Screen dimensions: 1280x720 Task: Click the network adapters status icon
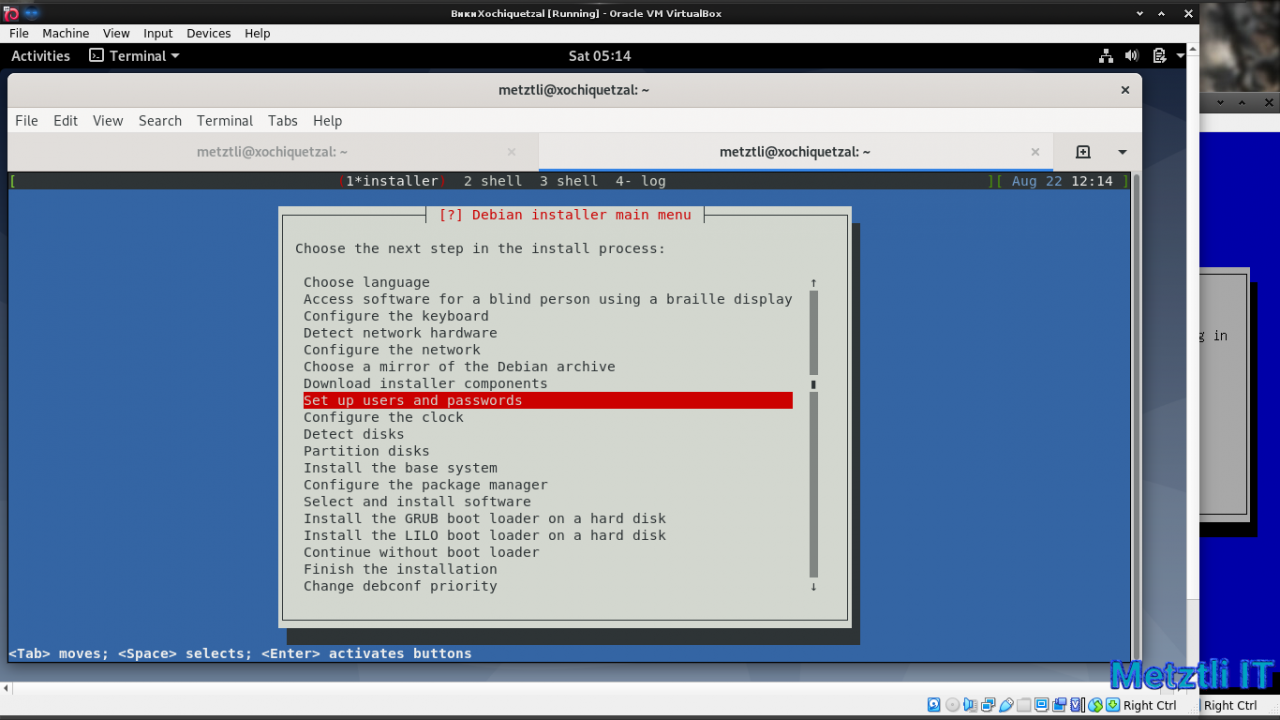(988, 705)
